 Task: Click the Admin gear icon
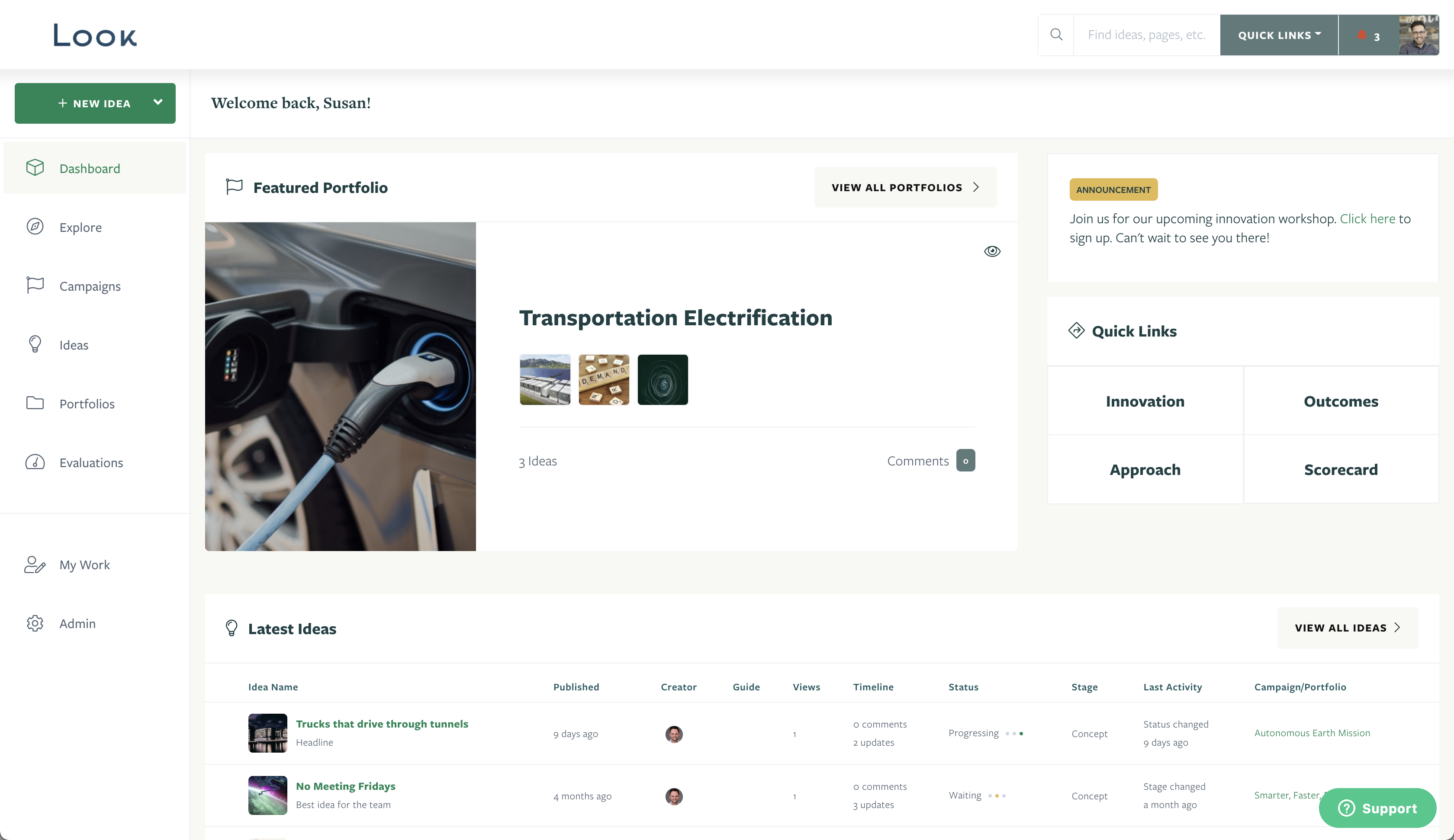(35, 623)
